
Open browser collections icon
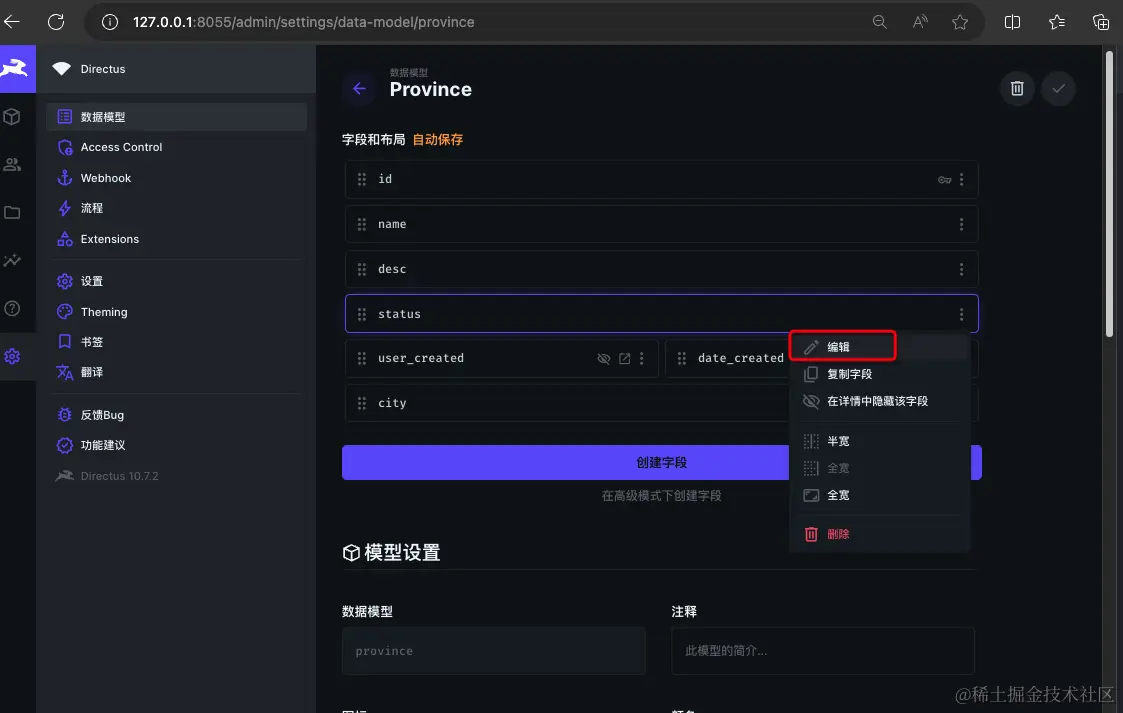point(1101,22)
